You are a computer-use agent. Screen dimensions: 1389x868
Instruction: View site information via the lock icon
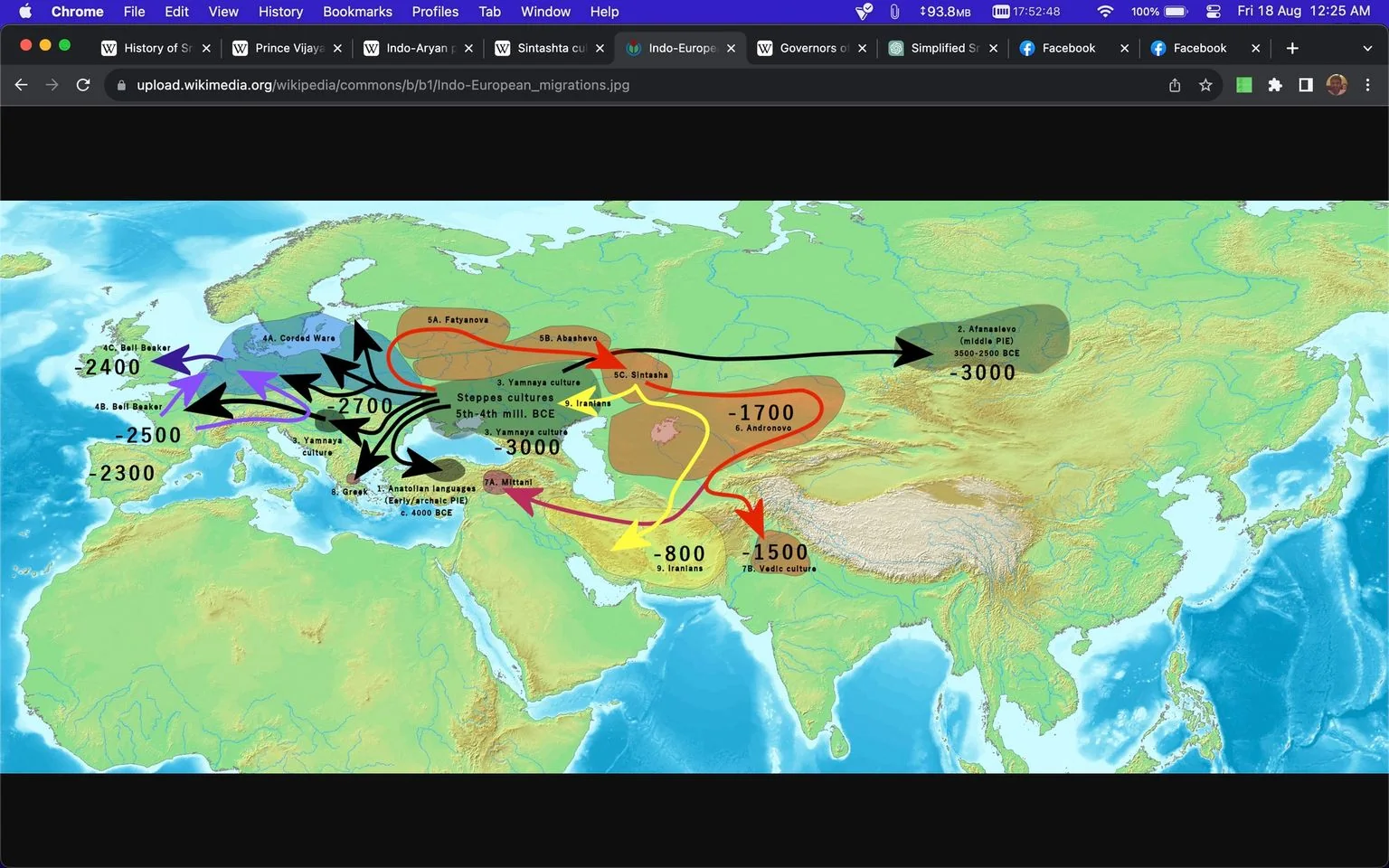tap(120, 85)
